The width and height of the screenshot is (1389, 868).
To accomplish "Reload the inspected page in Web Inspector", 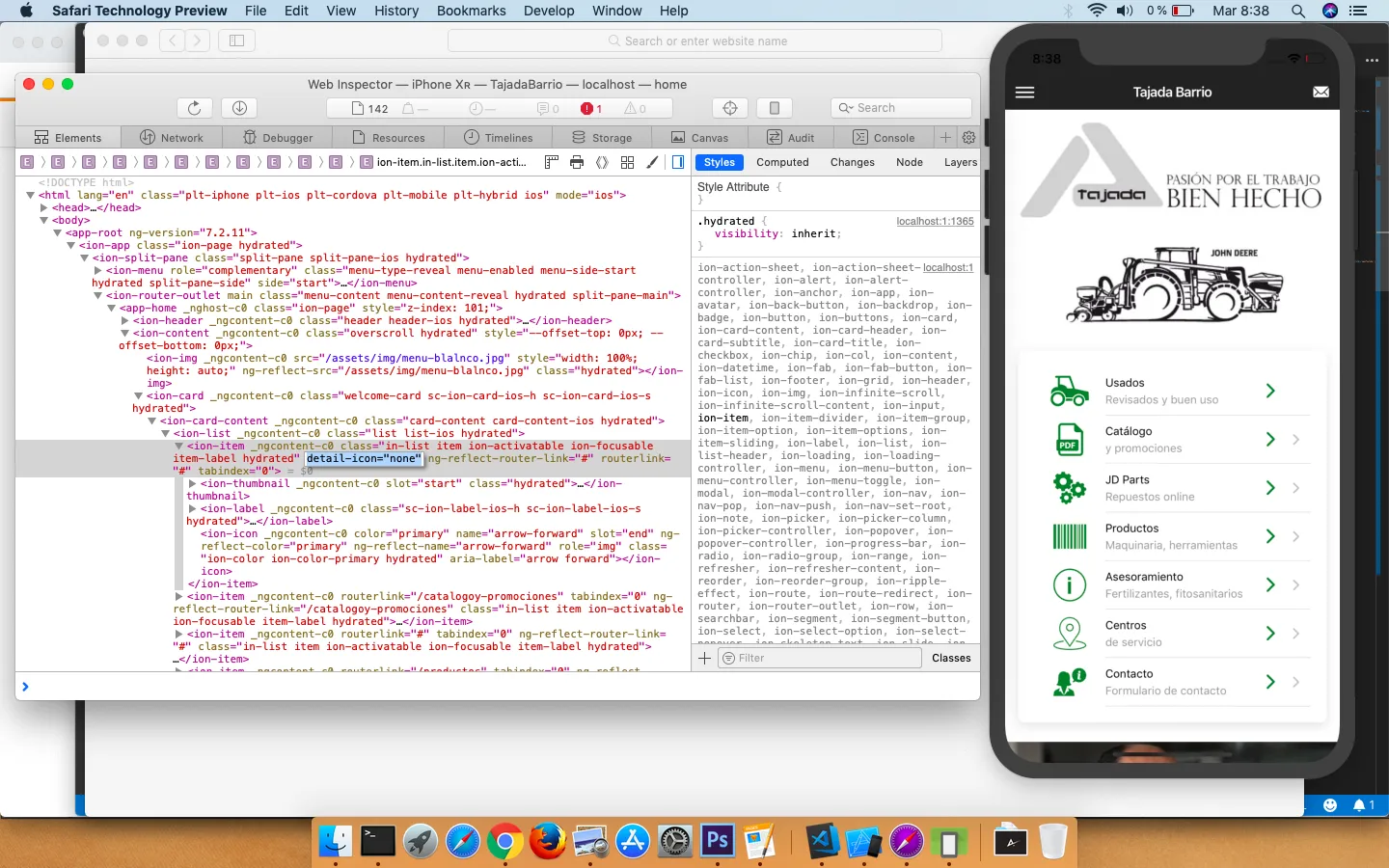I will tap(194, 108).
